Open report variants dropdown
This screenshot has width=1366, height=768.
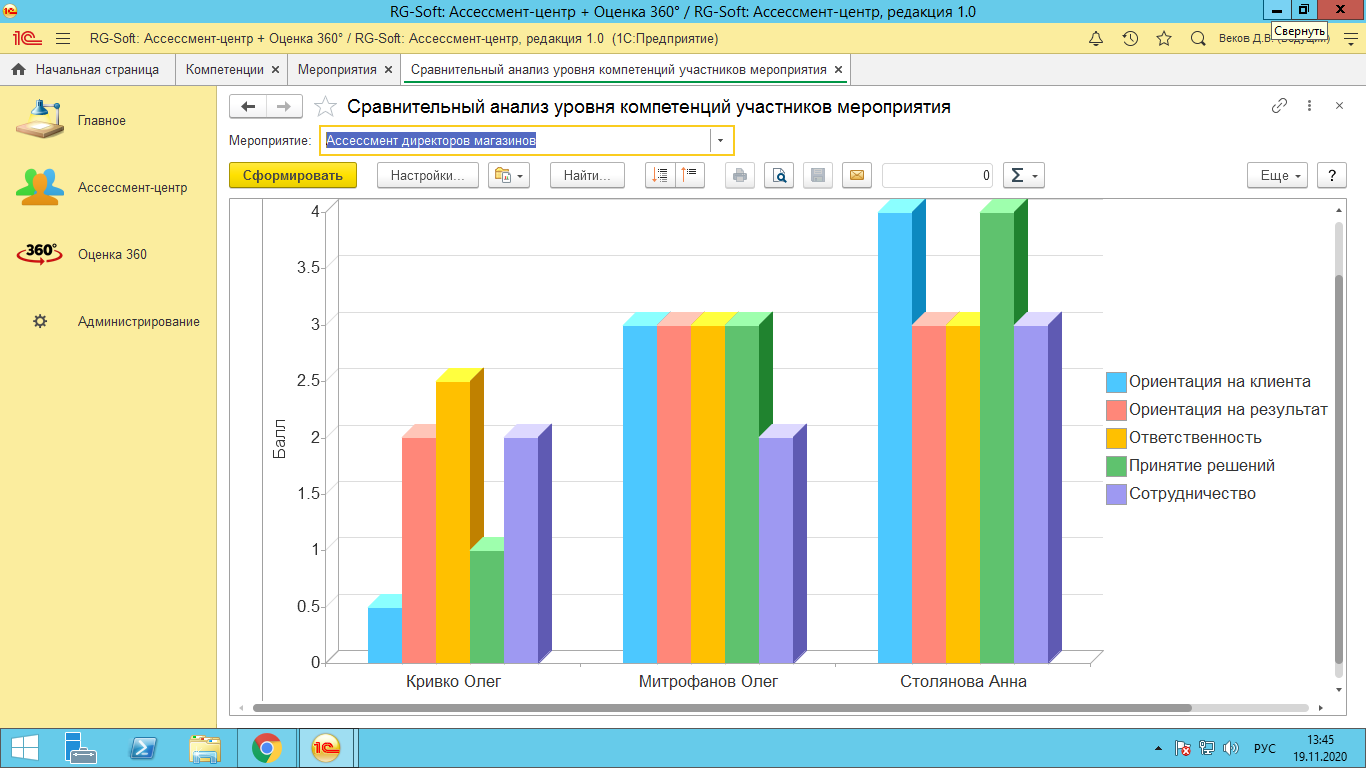pos(508,175)
